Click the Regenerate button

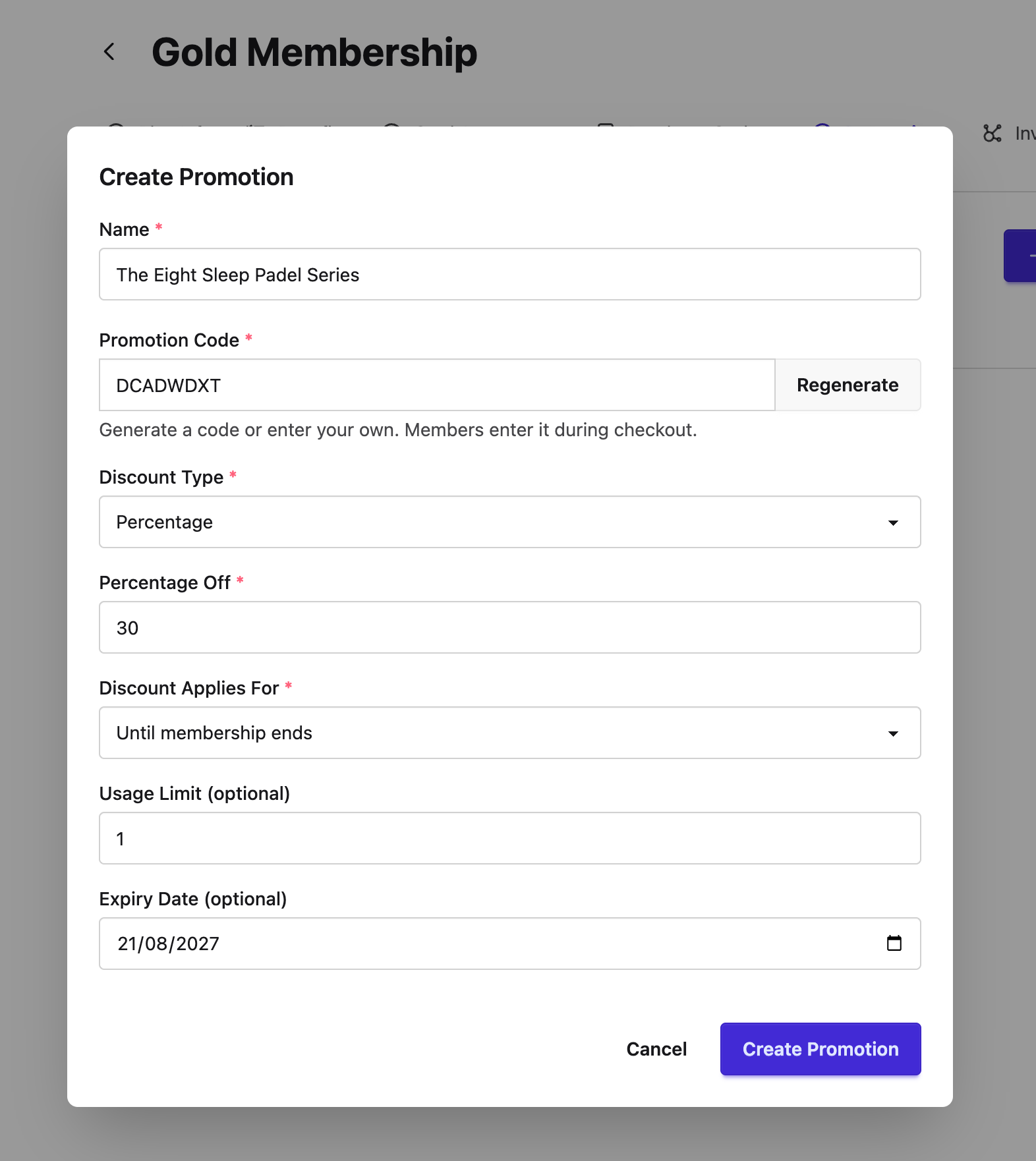(x=848, y=385)
